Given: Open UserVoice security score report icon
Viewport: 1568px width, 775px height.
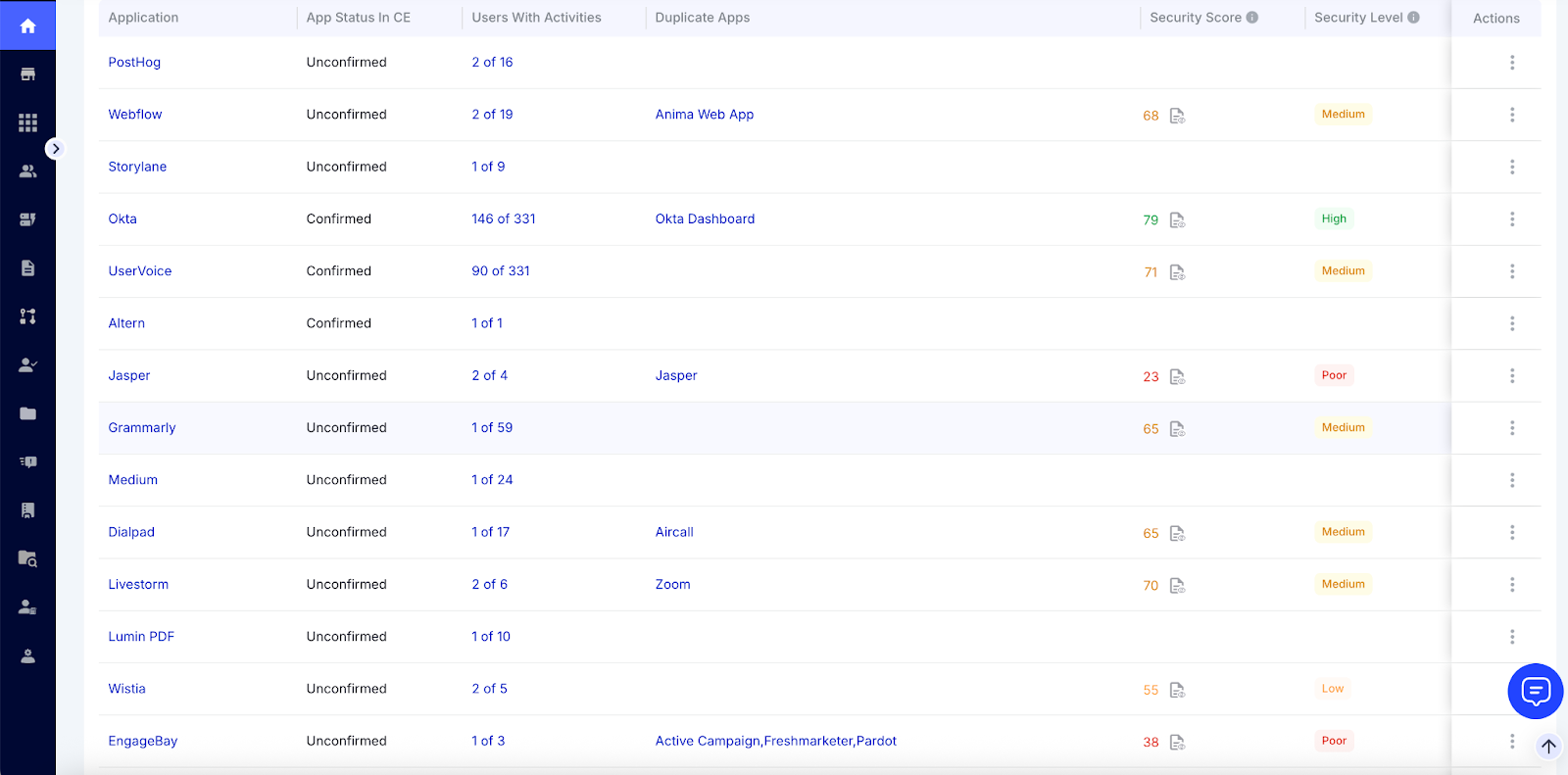Looking at the screenshot, I should point(1177,272).
